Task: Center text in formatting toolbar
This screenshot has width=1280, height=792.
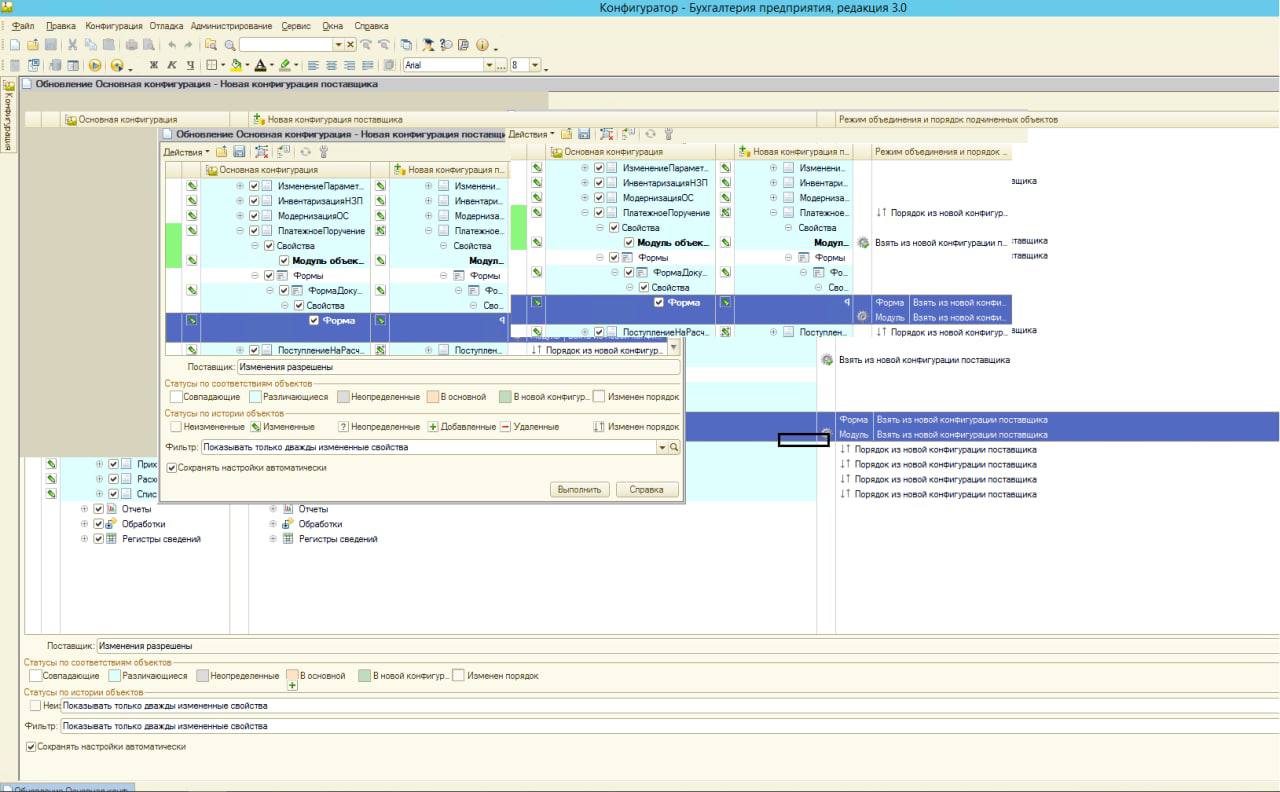Action: (331, 65)
